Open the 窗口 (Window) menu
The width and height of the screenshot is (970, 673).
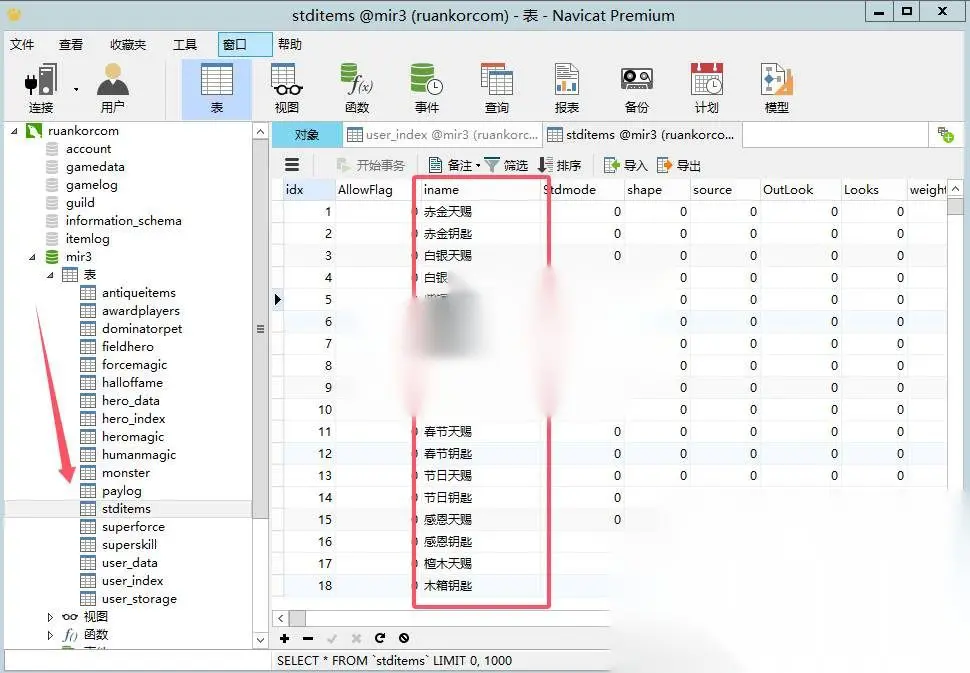point(244,45)
